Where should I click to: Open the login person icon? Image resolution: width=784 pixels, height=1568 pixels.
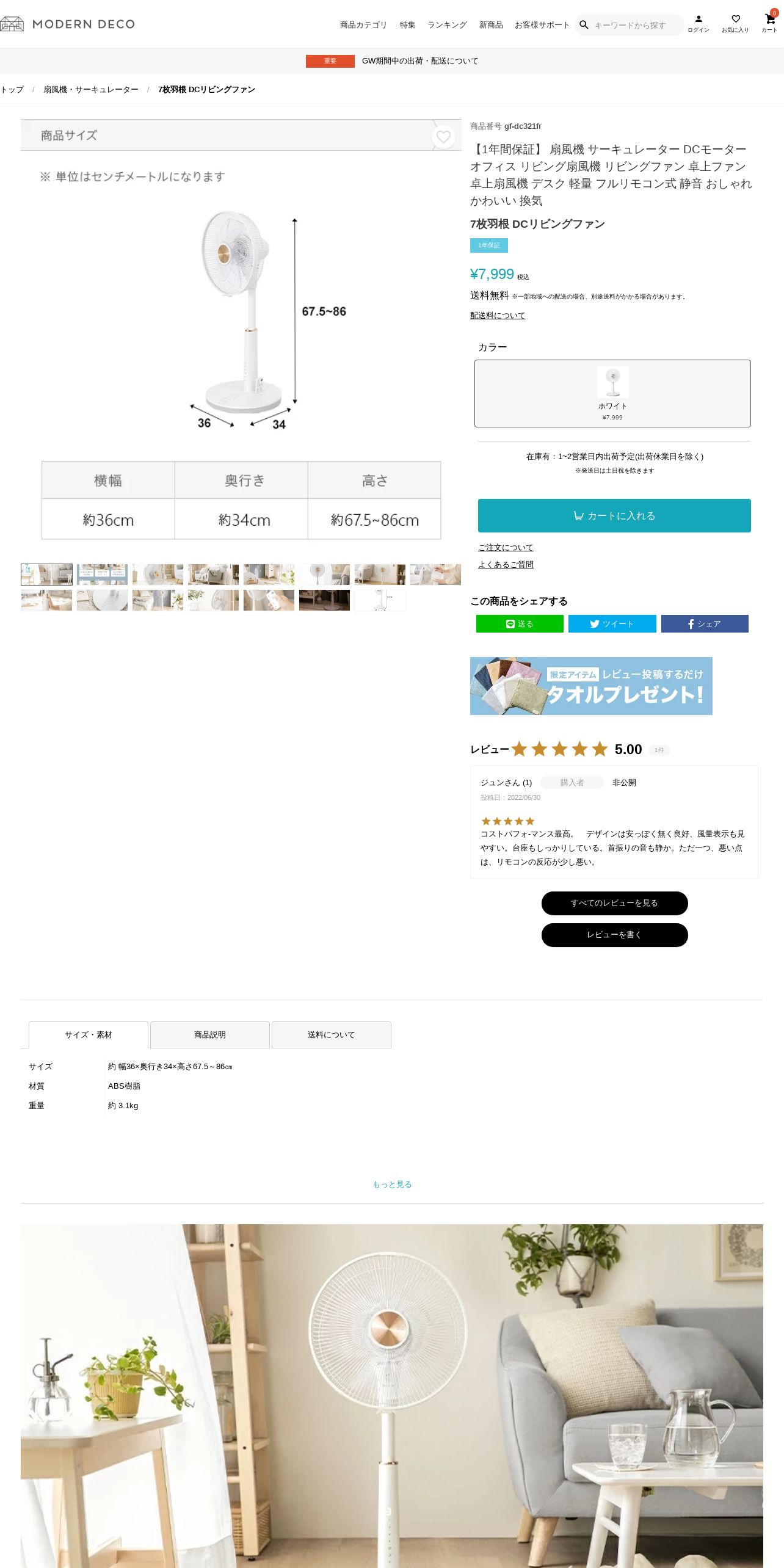tap(699, 19)
